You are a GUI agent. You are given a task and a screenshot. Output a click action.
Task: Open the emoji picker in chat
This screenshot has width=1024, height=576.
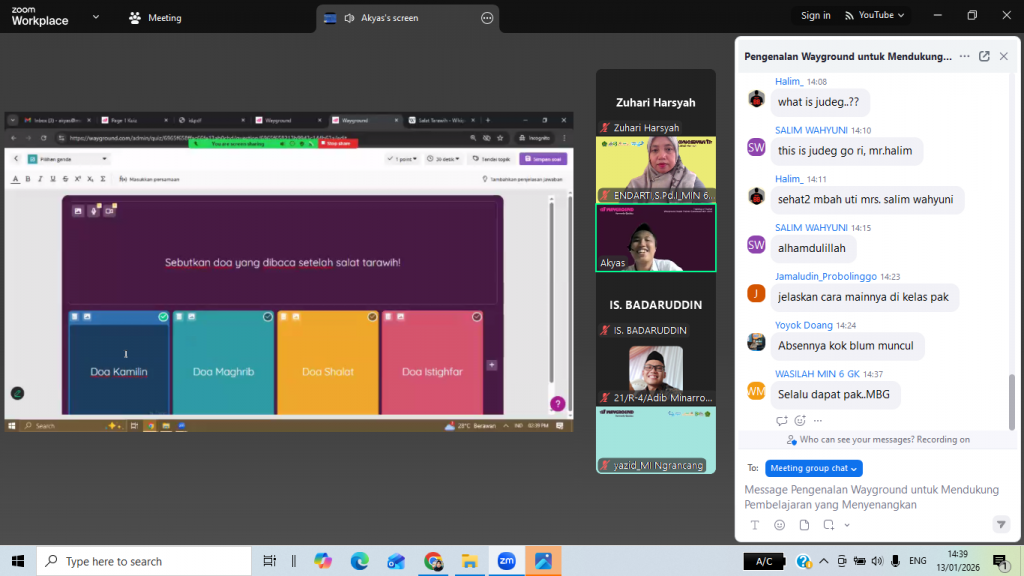click(x=780, y=525)
